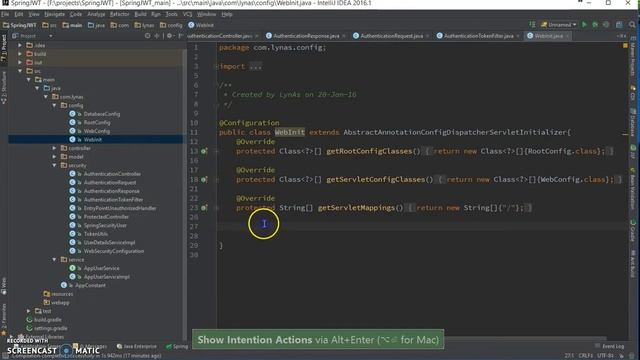Collapse the service package
Viewport: 640px width, 360px height.
(x=54, y=260)
